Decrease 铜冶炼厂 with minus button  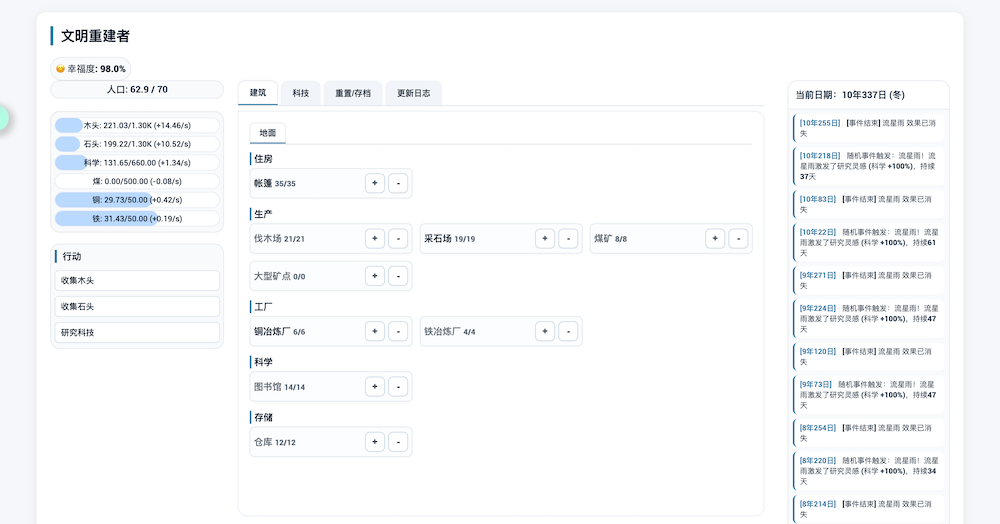pos(397,331)
